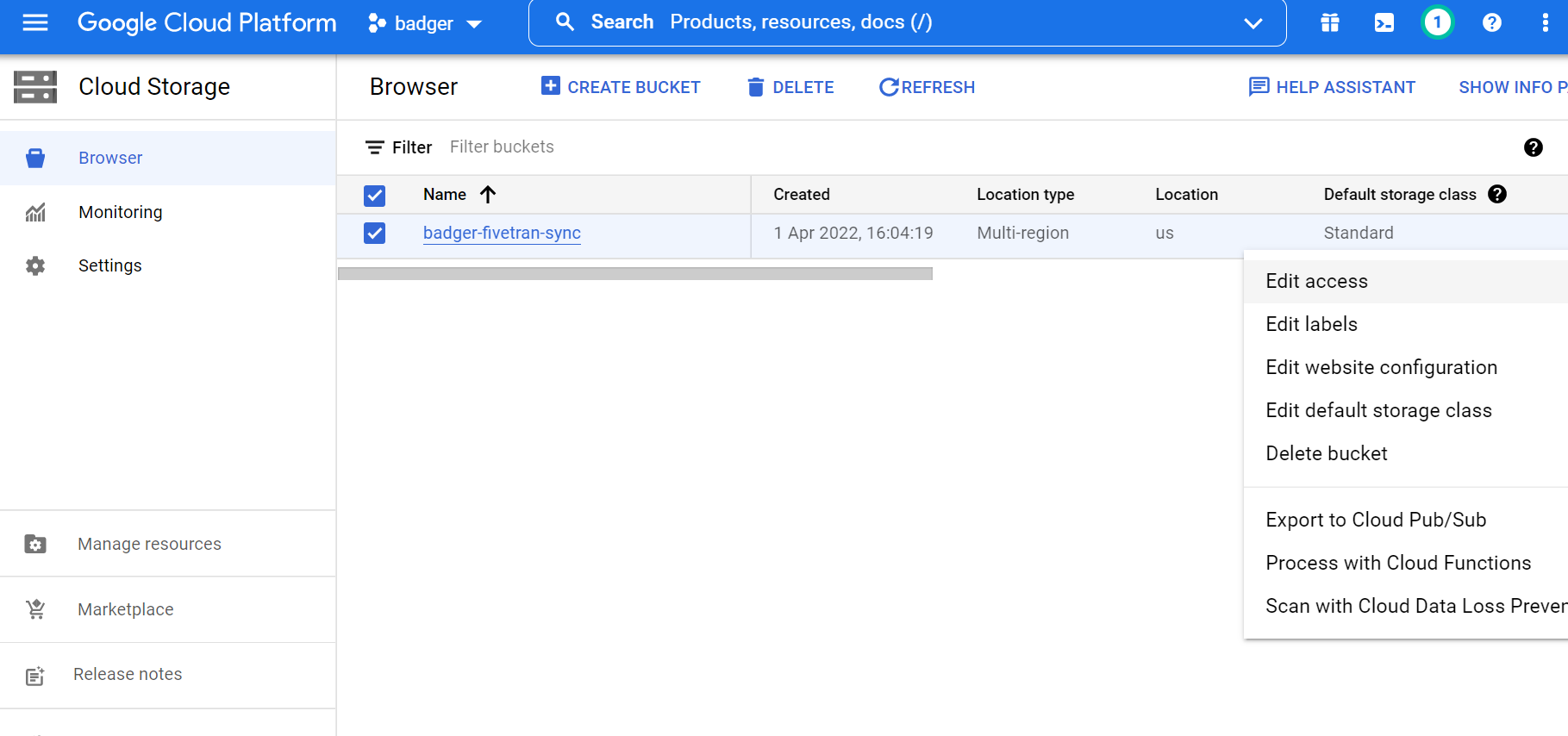This screenshot has height=736, width=1568.
Task: Open Monitoring page in sidebar
Action: (x=121, y=212)
